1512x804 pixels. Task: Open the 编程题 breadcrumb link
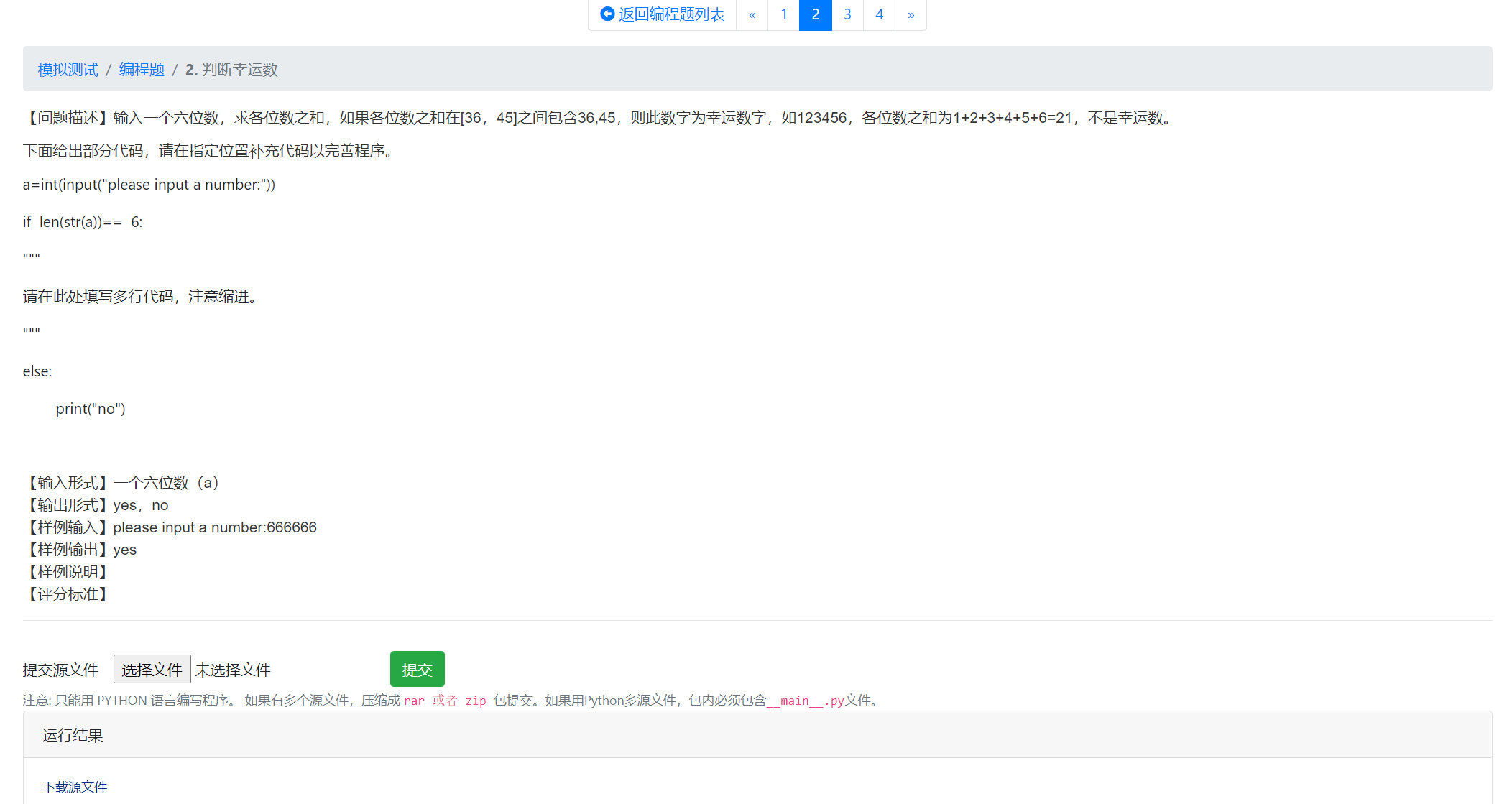[141, 69]
